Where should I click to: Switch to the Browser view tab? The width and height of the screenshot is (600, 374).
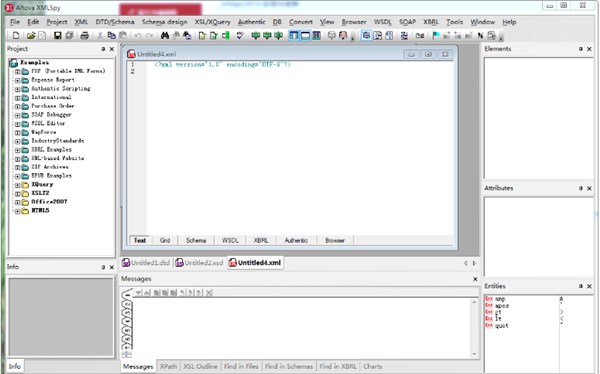335,240
